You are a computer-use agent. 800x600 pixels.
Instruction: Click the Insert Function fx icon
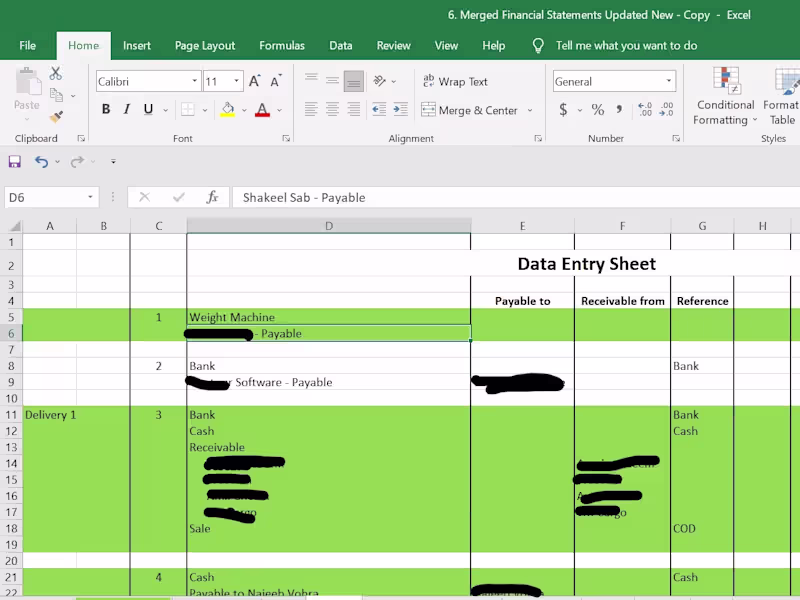(x=212, y=197)
